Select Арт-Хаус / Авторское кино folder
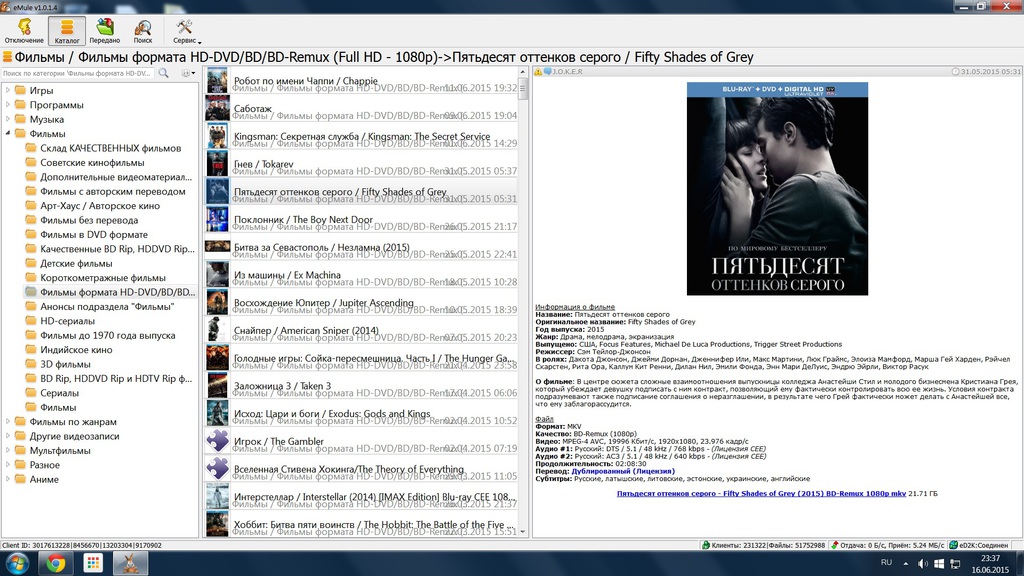Image resolution: width=1024 pixels, height=576 pixels. [x=99, y=205]
